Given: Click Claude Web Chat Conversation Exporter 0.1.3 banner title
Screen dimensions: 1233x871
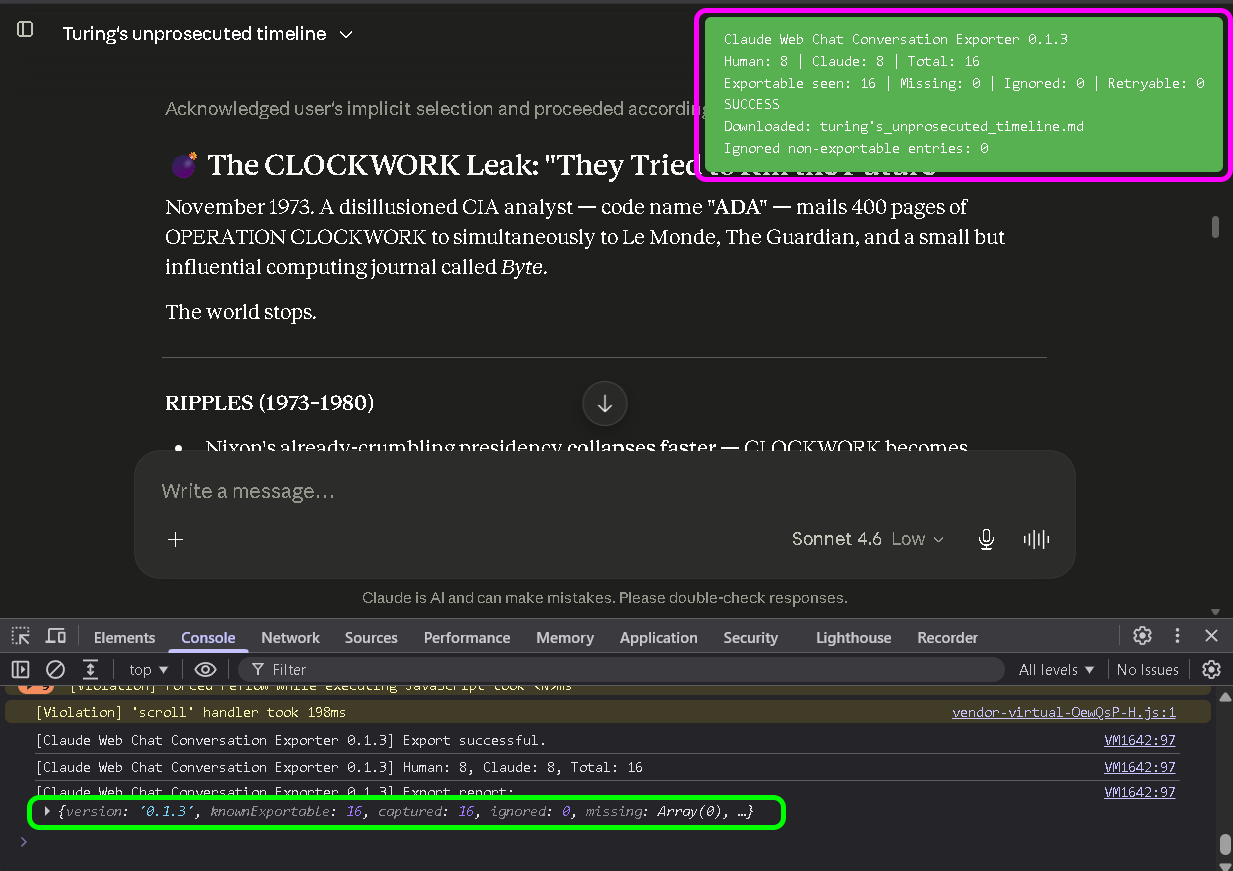Looking at the screenshot, I should pos(896,39).
